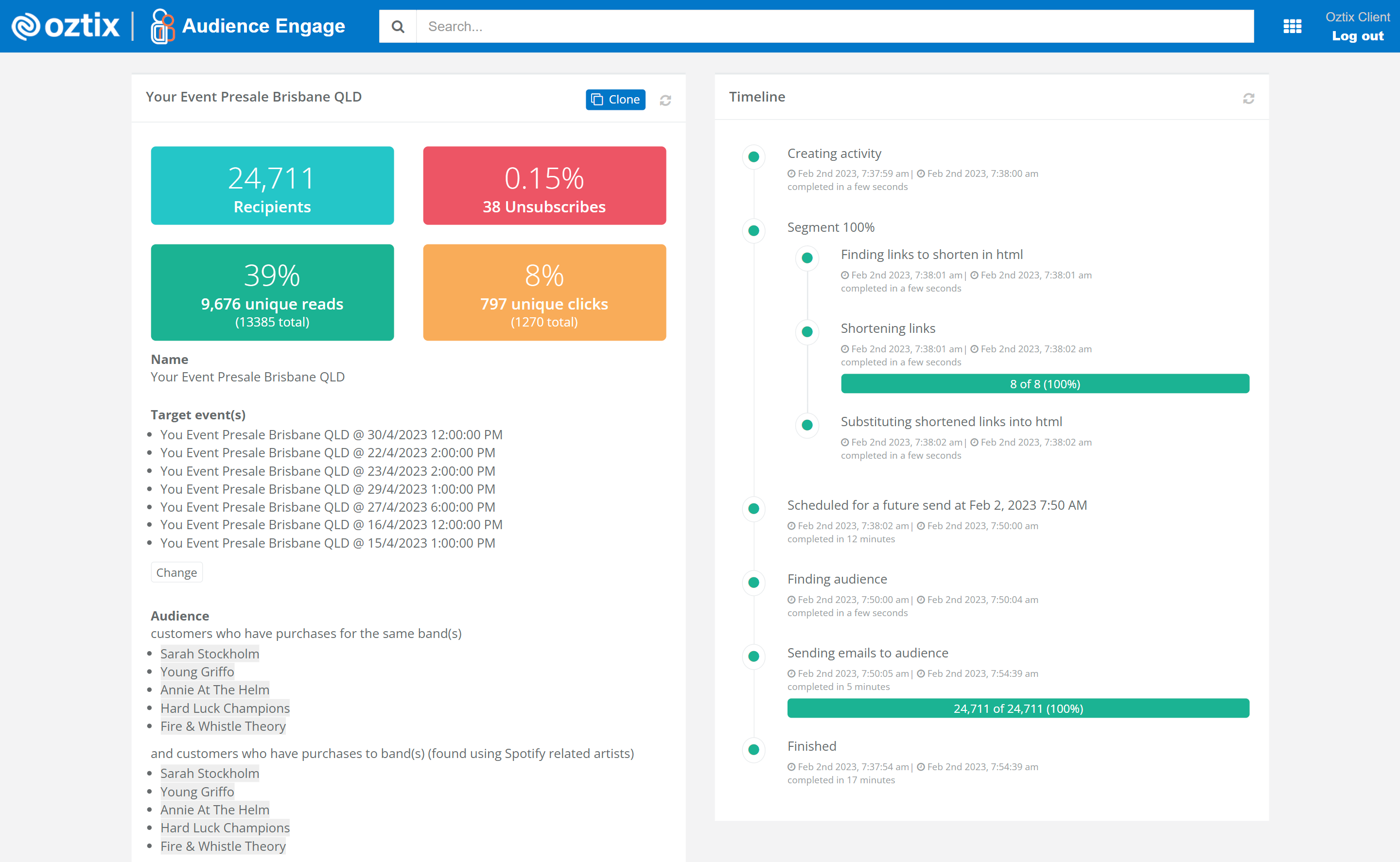Open the 9,676 unique reads tile
This screenshot has width=1400, height=862.
(x=272, y=293)
